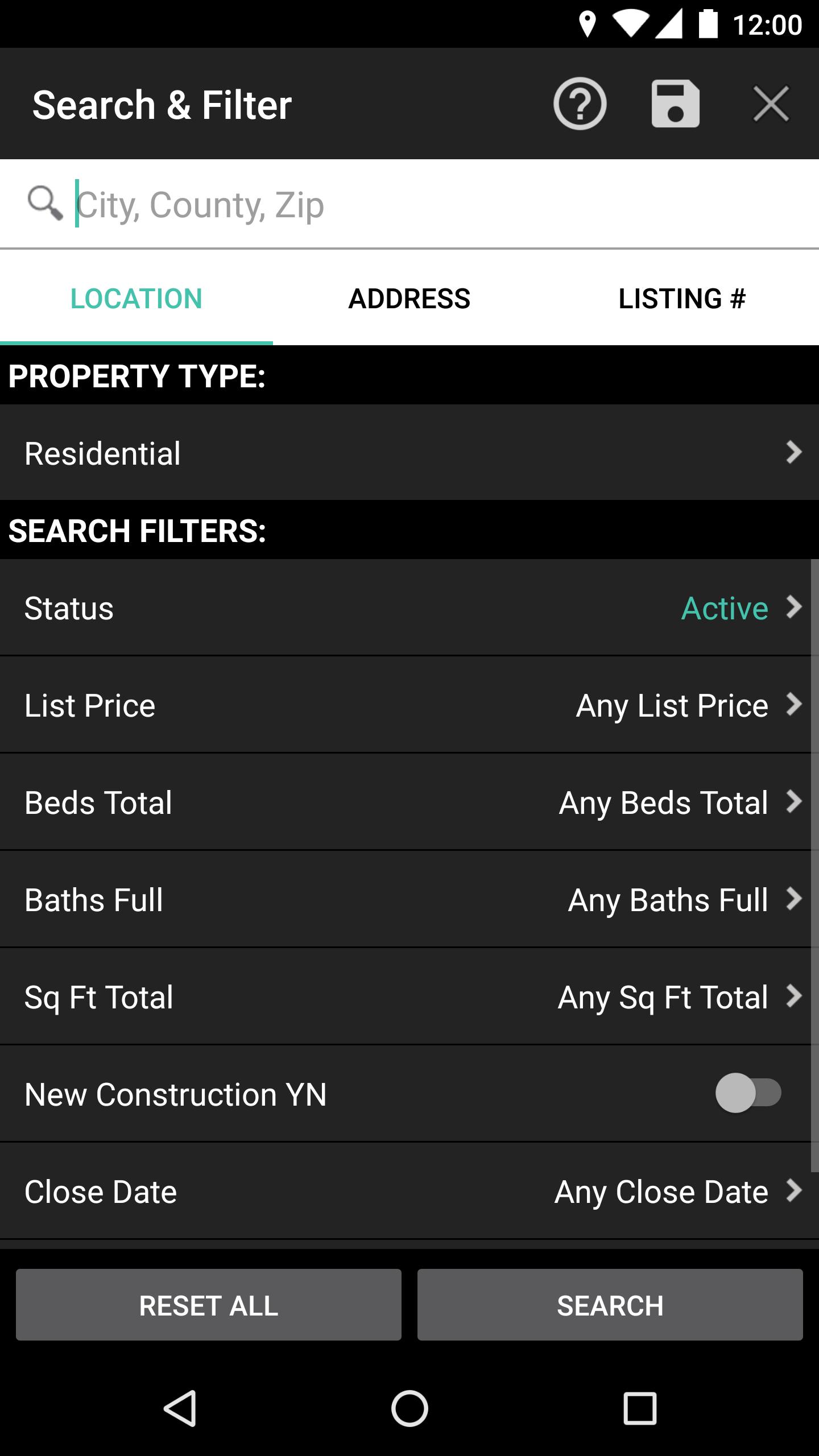Tap the Android home circle icon
This screenshot has width=819, height=1456.
(409, 1408)
